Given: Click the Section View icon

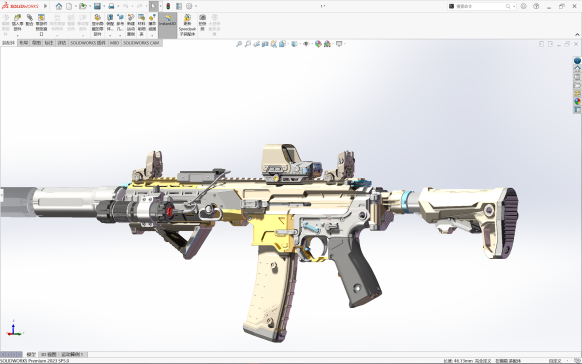Looking at the screenshot, I should point(265,44).
